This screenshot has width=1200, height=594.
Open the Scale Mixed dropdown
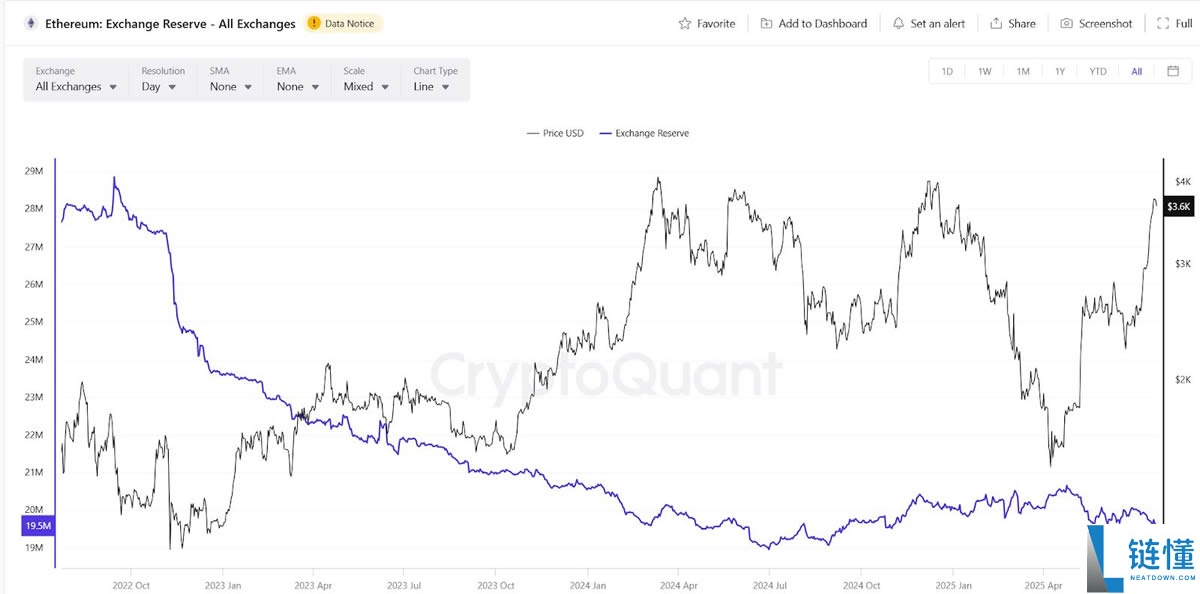tap(366, 80)
